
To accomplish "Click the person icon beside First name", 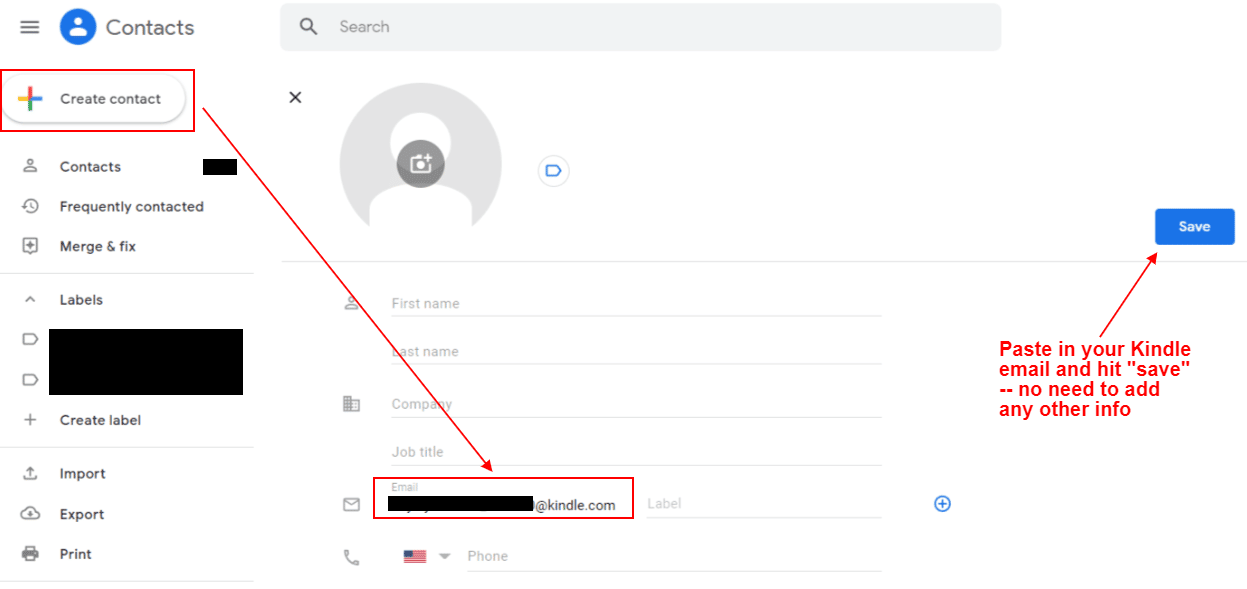I will point(351,303).
